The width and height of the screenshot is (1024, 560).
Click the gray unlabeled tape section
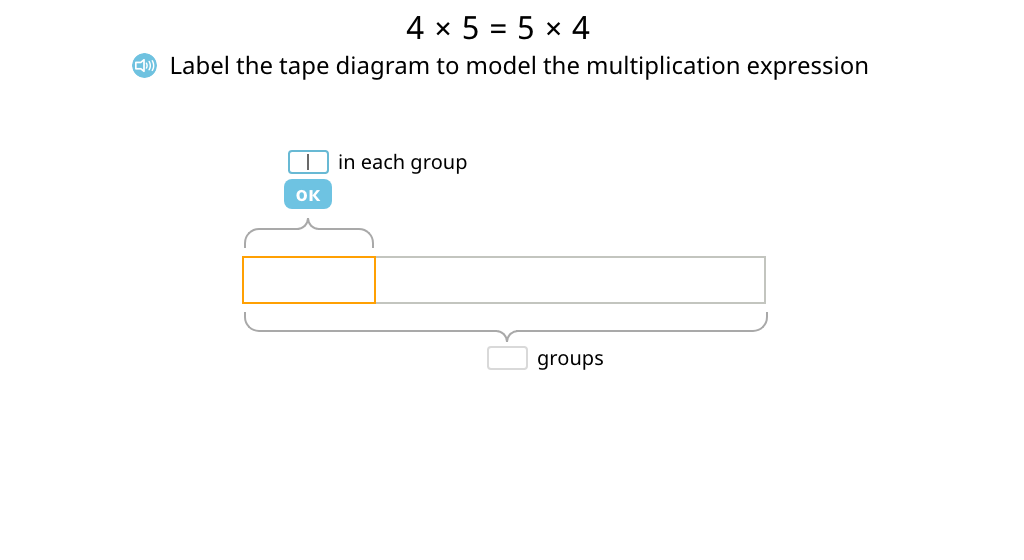pos(570,280)
